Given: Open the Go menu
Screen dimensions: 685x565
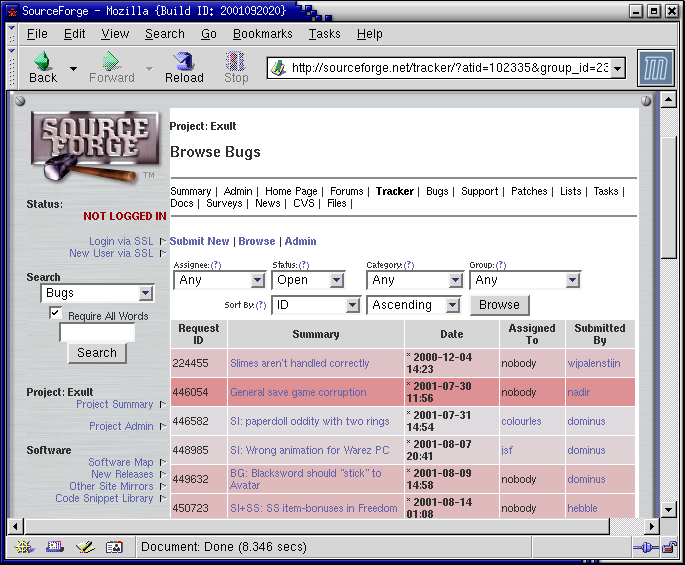Looking at the screenshot, I should coord(209,34).
